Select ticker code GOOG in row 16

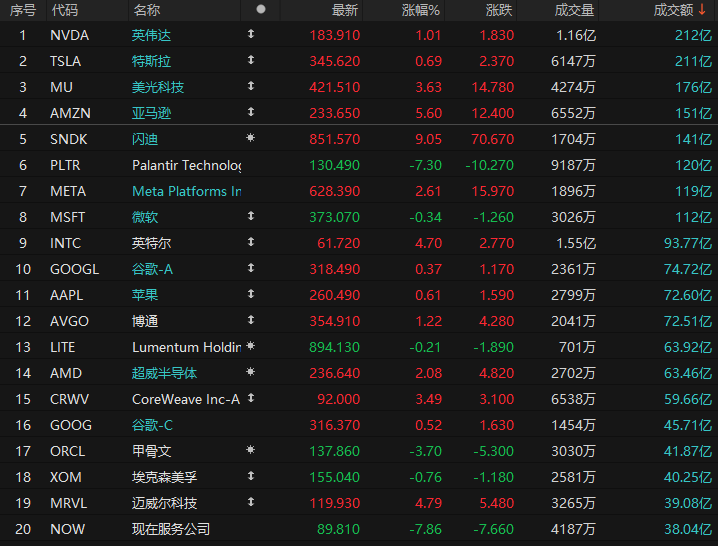pos(71,426)
